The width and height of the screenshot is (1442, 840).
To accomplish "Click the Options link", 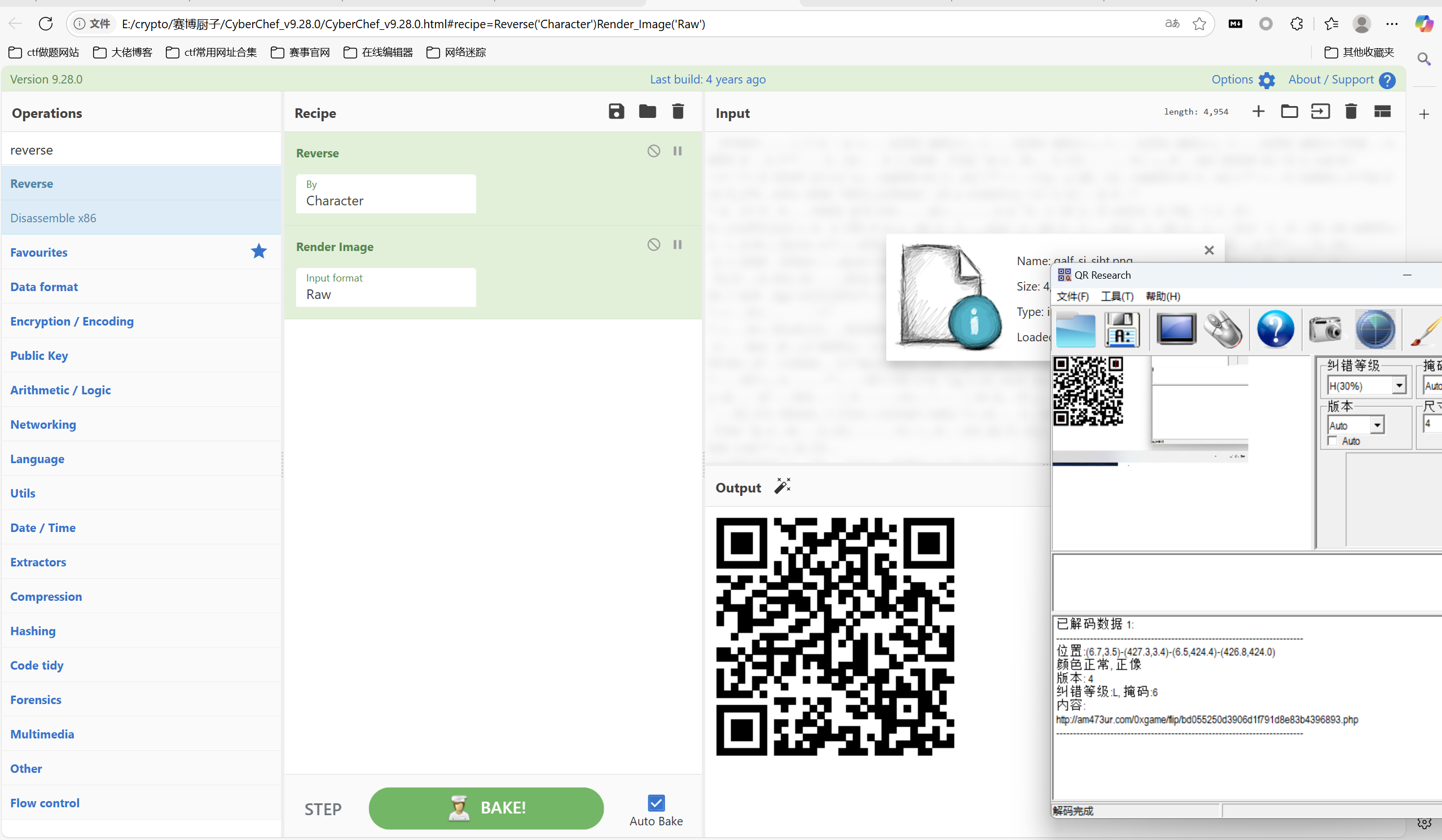I will tap(1232, 80).
